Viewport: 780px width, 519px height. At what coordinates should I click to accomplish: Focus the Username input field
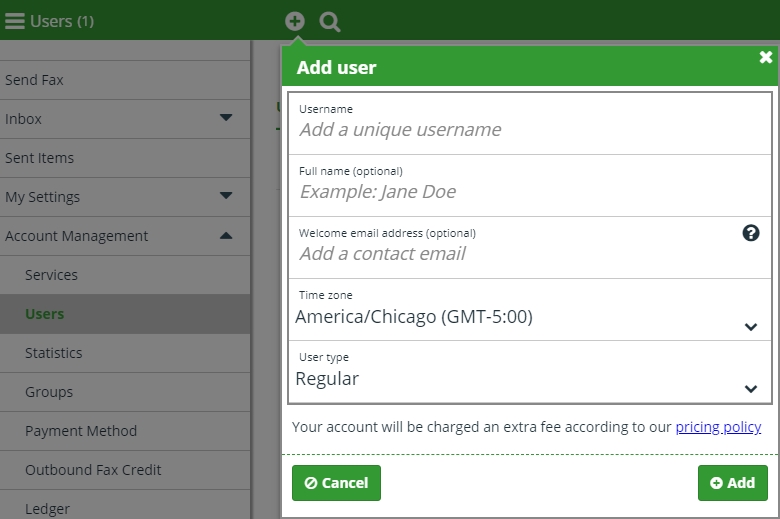(x=530, y=123)
